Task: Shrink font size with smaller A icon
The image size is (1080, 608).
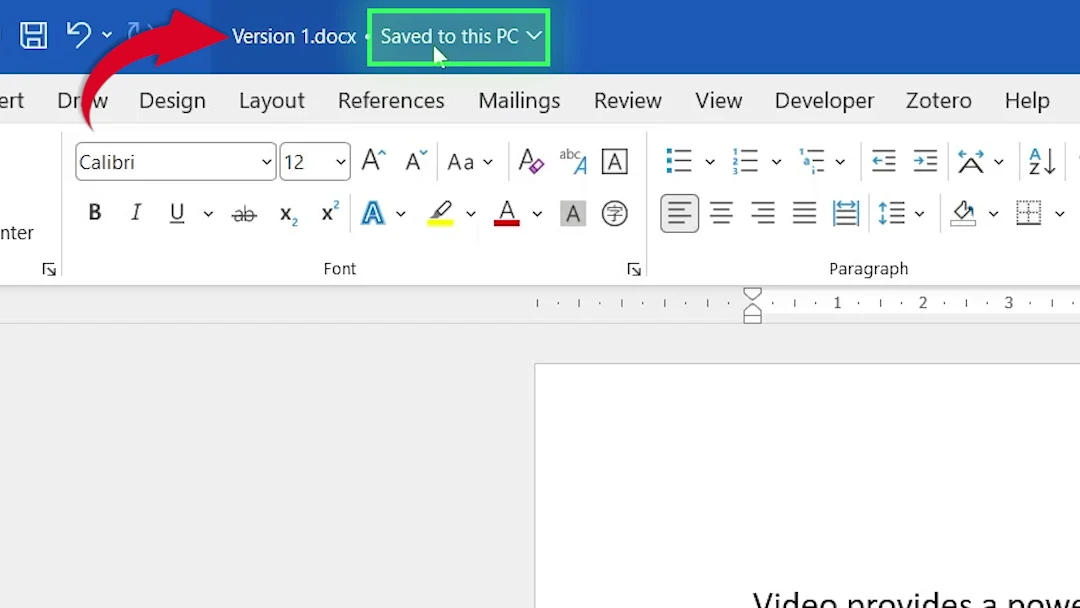Action: (415, 160)
